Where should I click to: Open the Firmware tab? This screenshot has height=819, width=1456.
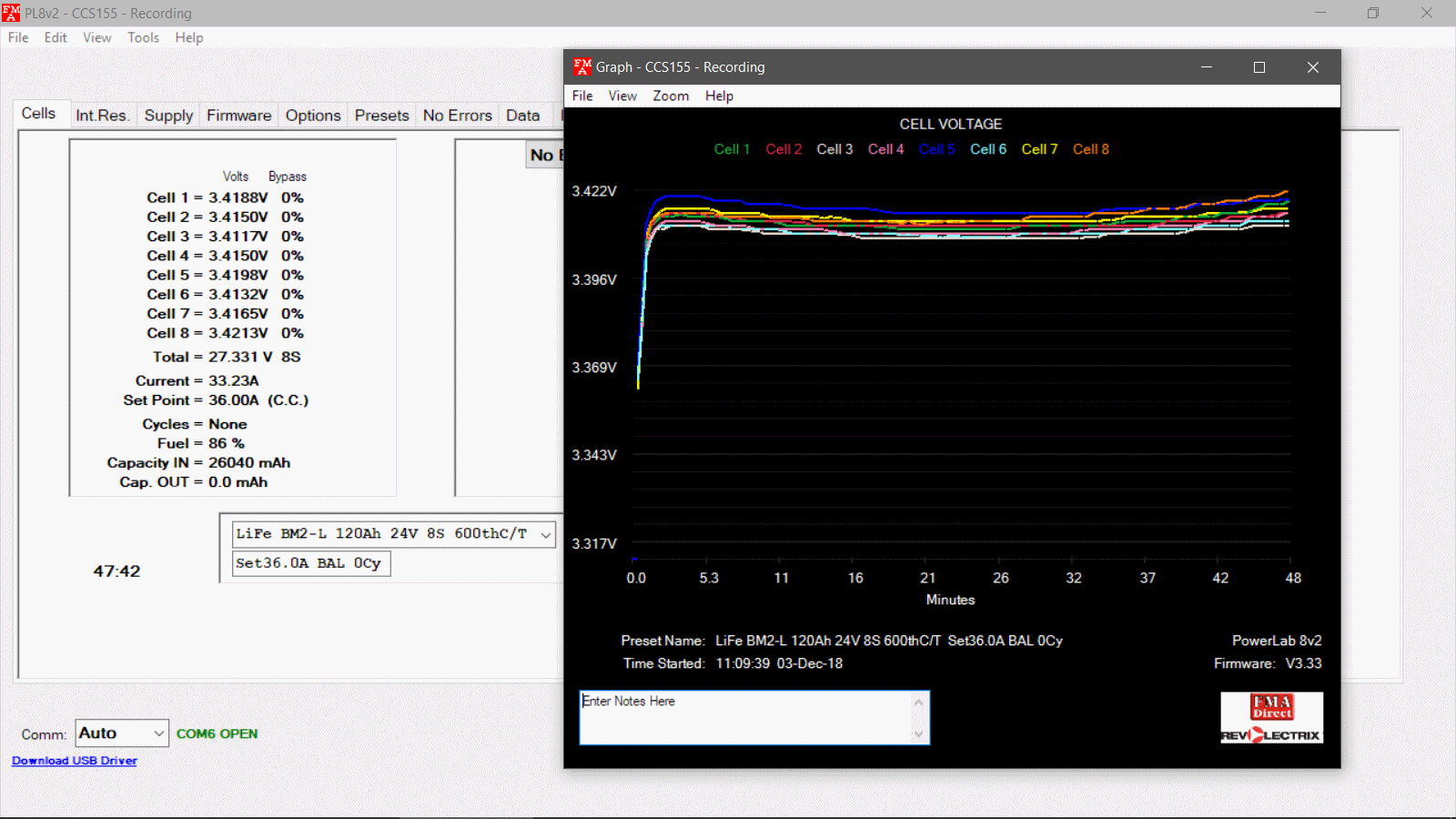(238, 116)
